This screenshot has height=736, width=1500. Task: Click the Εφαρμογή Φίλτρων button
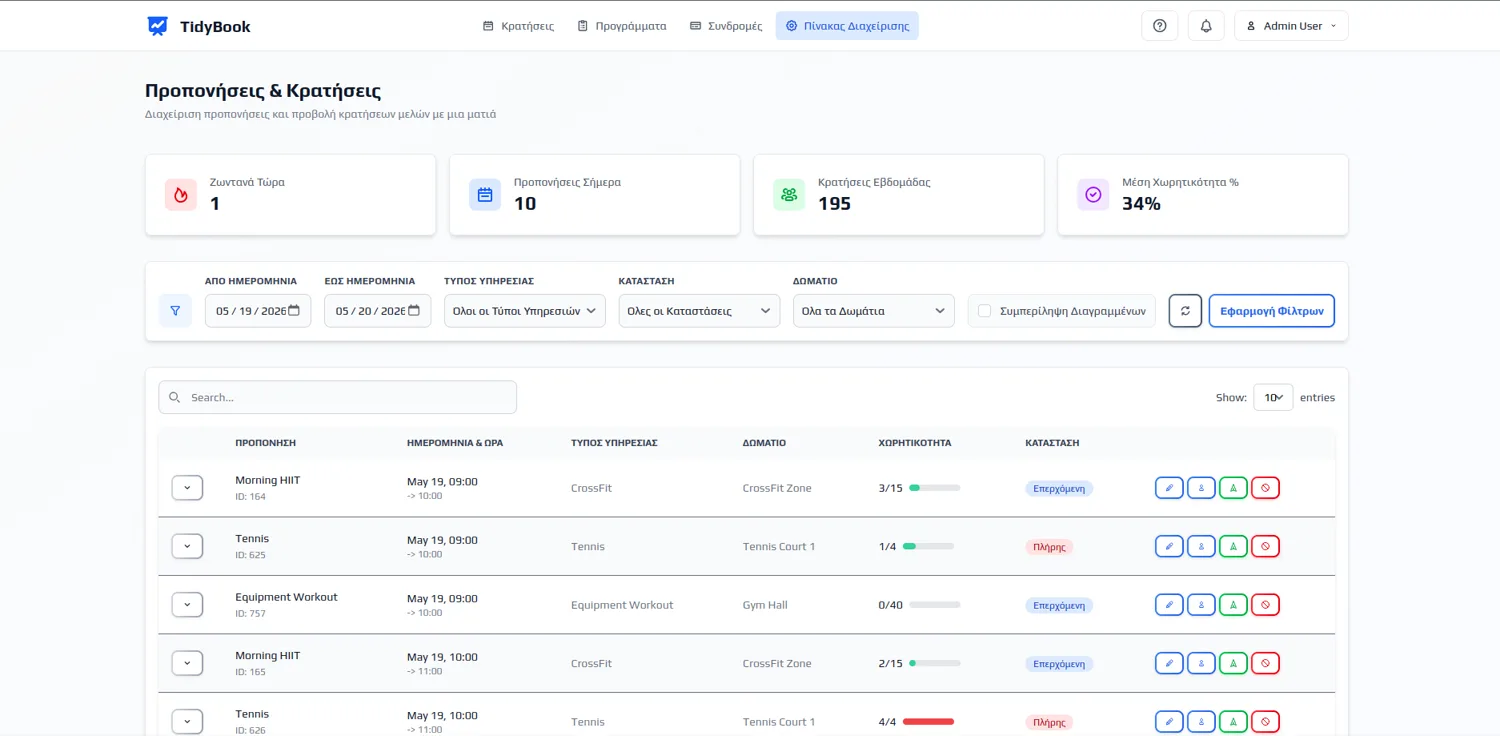tap(1272, 311)
